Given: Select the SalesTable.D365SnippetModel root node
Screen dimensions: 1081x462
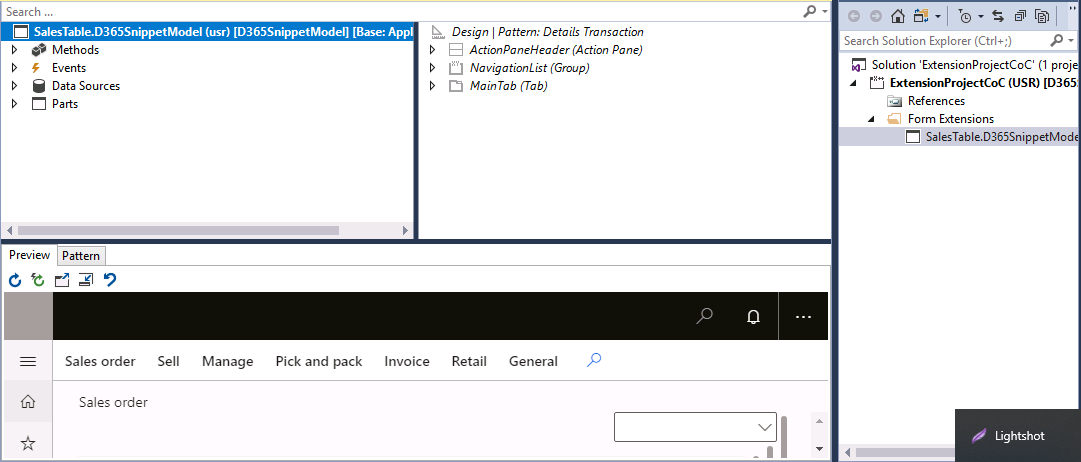Looking at the screenshot, I should (208, 32).
